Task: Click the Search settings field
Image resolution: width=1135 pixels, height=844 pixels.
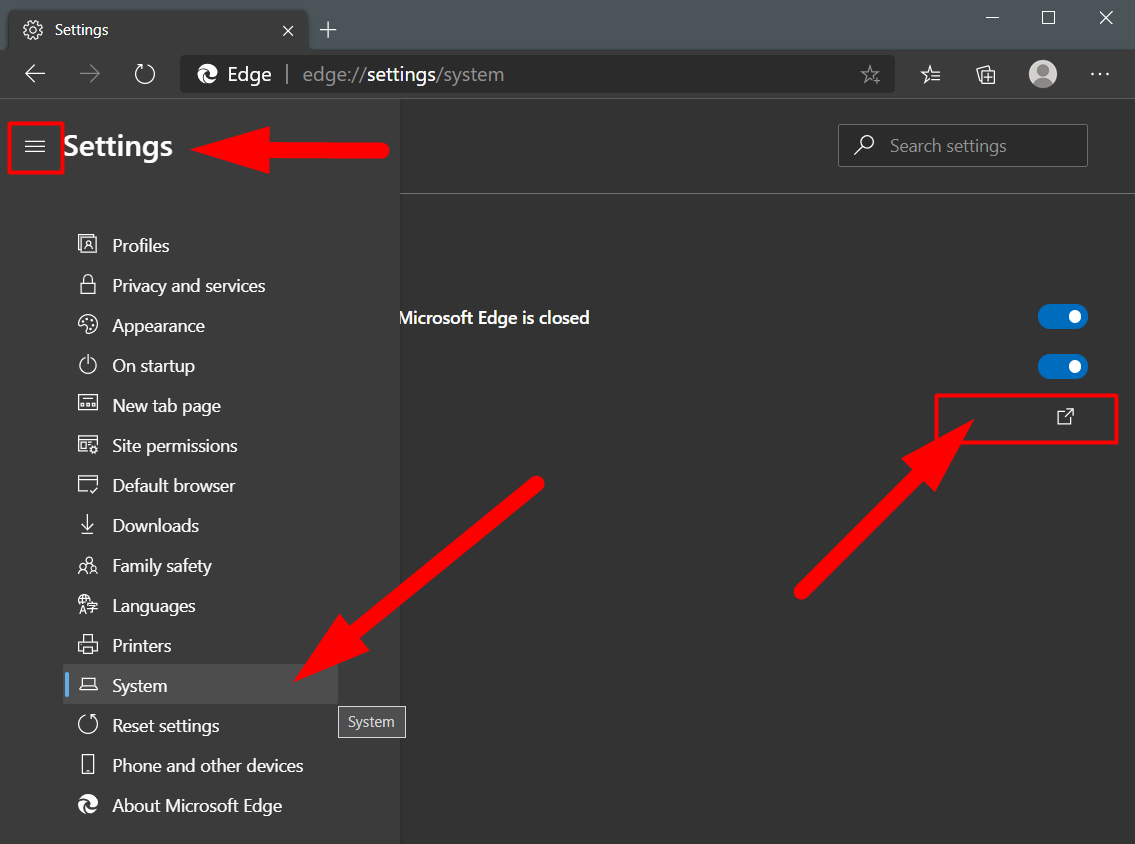Action: 962,146
